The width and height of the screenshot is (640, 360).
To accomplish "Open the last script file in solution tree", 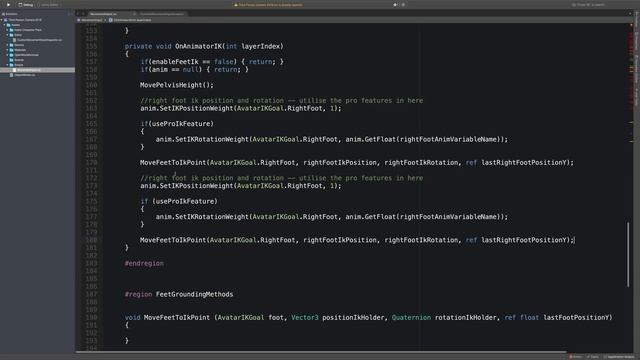I will point(24,75).
